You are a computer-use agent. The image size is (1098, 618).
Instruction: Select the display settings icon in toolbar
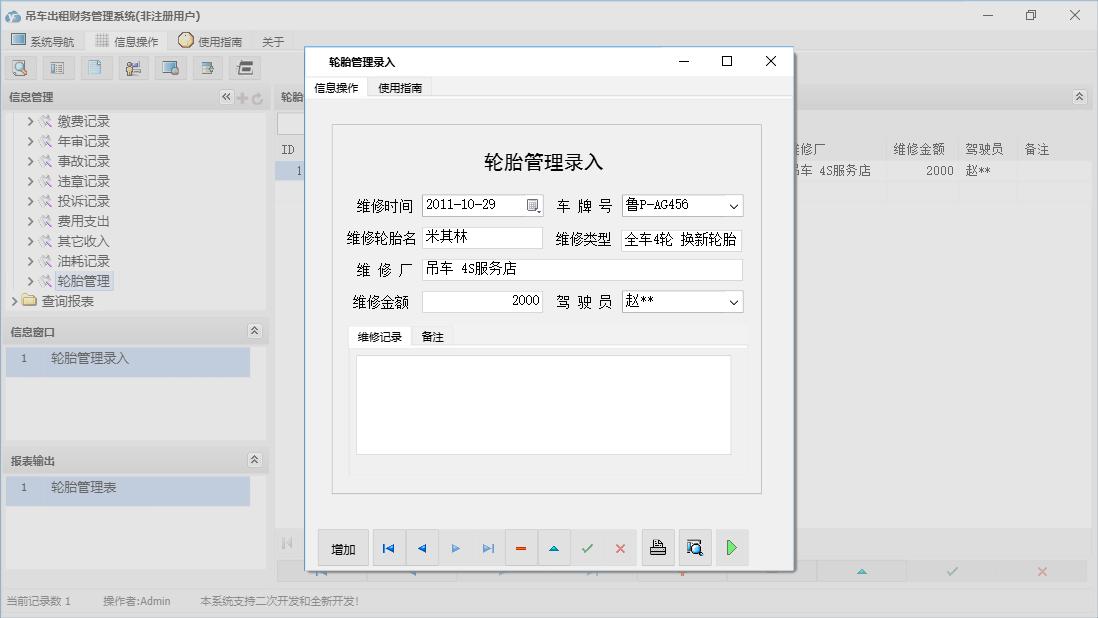(x=170, y=67)
